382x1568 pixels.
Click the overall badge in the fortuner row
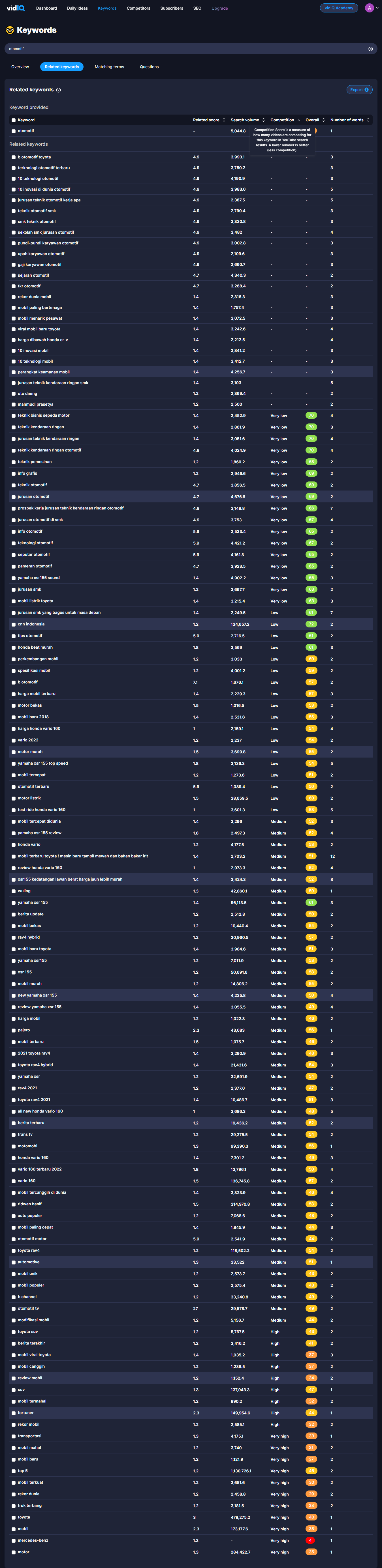[311, 1413]
